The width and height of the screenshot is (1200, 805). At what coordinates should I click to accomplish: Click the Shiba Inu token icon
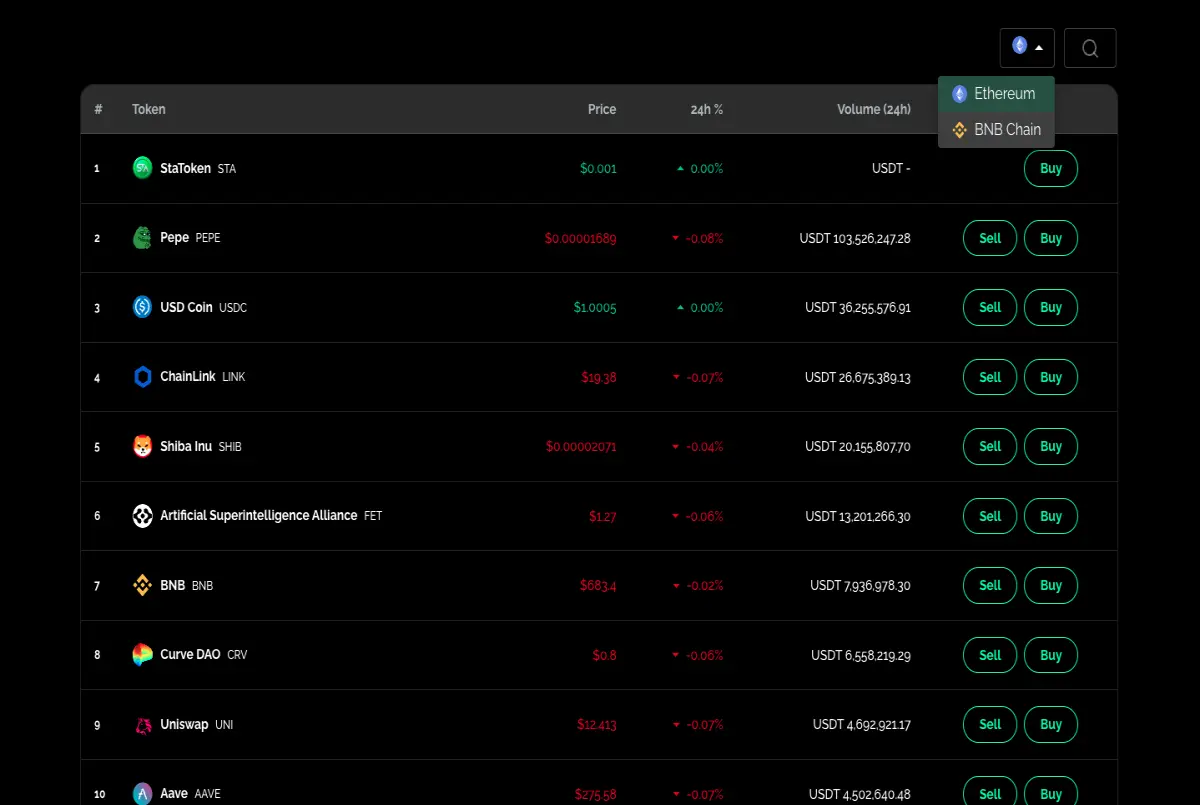(143, 446)
